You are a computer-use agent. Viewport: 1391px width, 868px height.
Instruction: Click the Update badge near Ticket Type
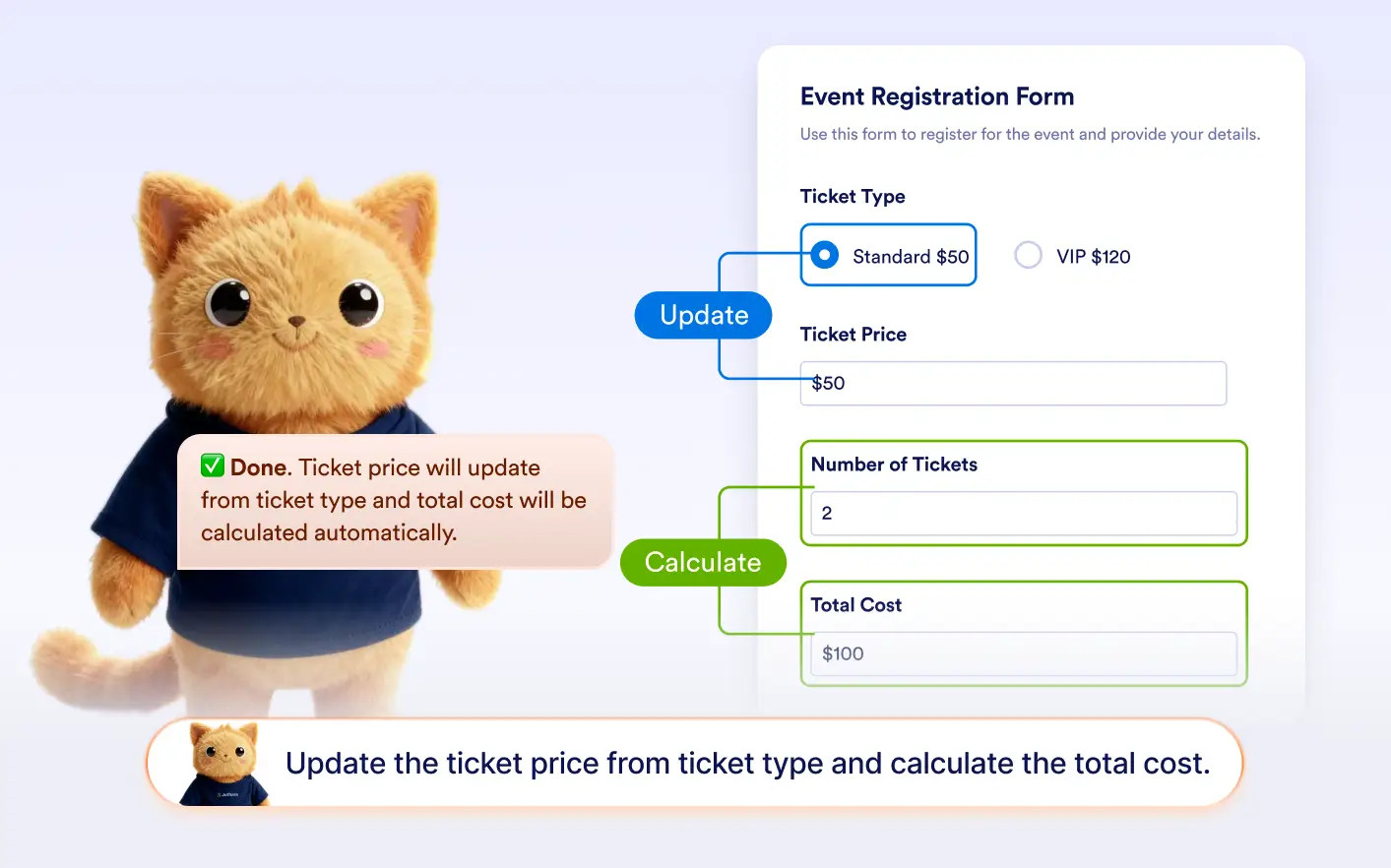pyautogui.click(x=703, y=314)
